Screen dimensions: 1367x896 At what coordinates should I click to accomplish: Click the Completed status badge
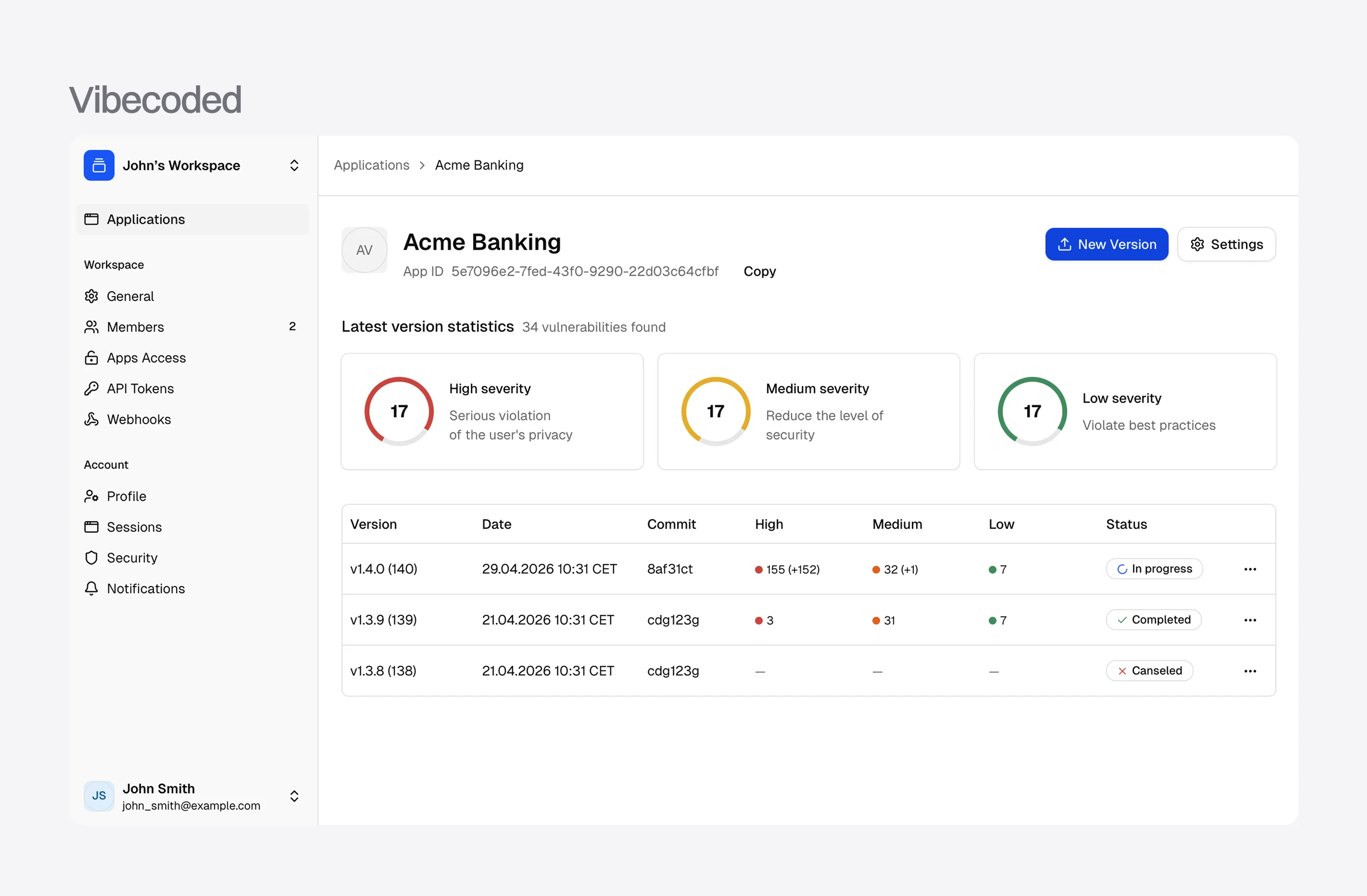pos(1153,620)
